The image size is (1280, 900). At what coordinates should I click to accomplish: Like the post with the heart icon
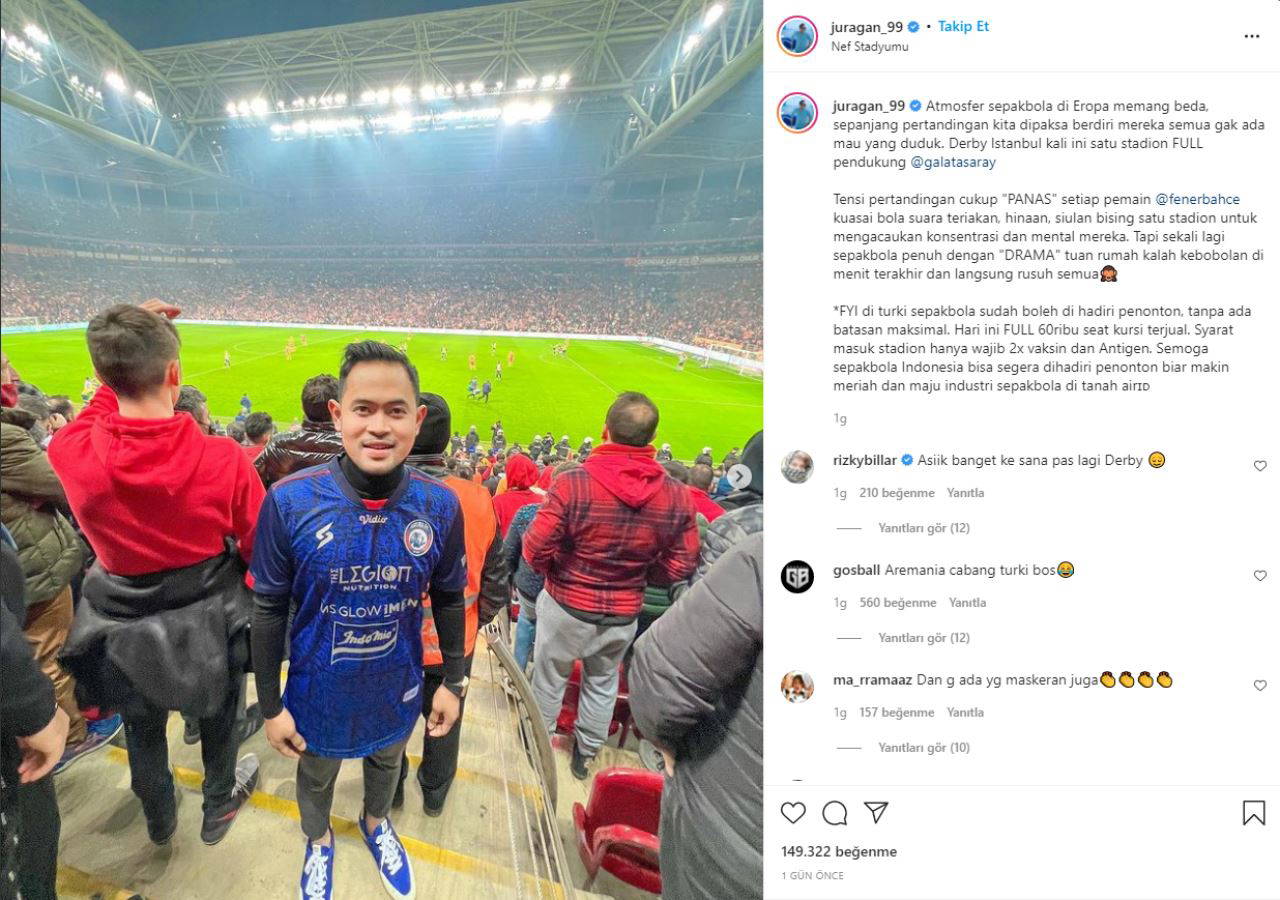(x=793, y=813)
